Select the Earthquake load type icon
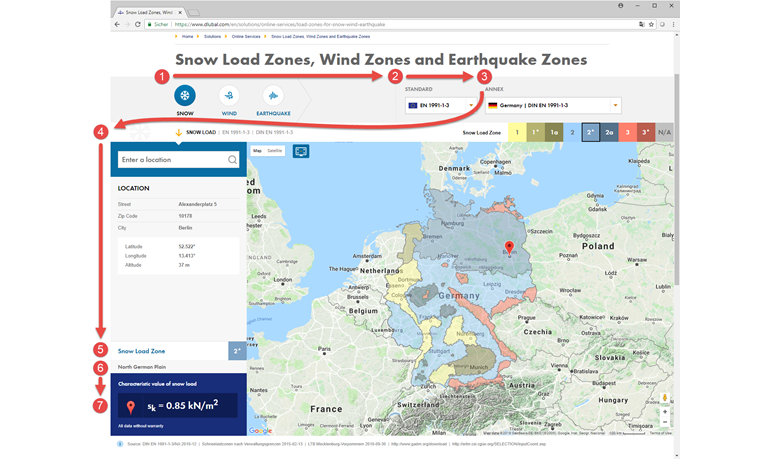 pos(273,95)
